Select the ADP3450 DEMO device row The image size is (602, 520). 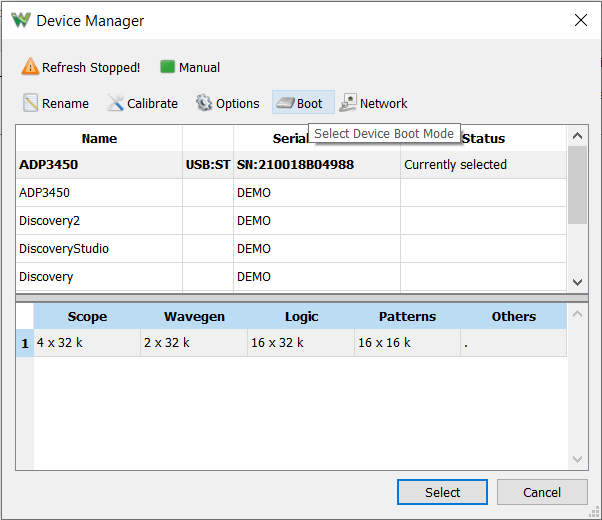pyautogui.click(x=291, y=193)
